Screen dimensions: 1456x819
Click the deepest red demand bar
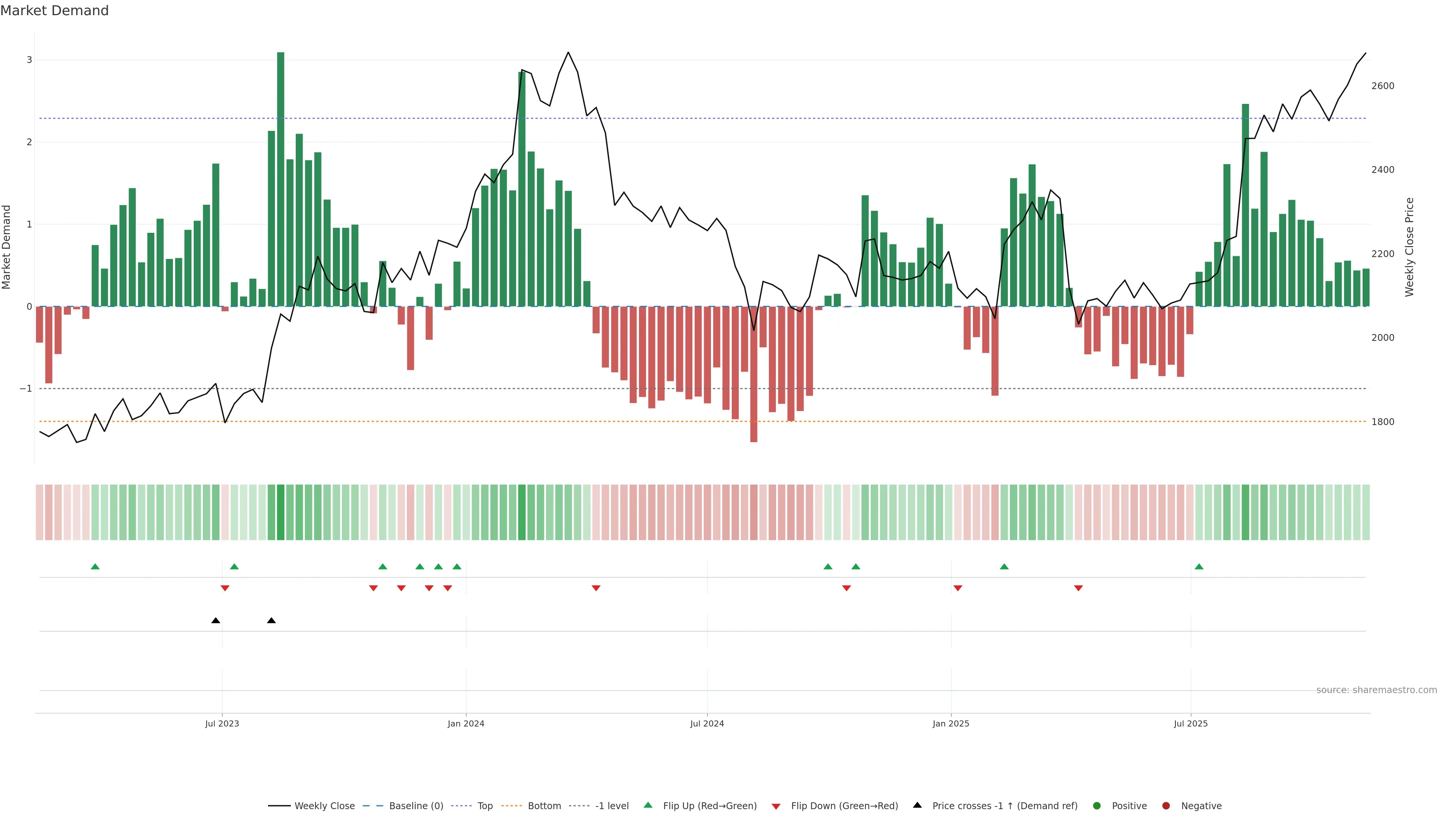[753, 374]
